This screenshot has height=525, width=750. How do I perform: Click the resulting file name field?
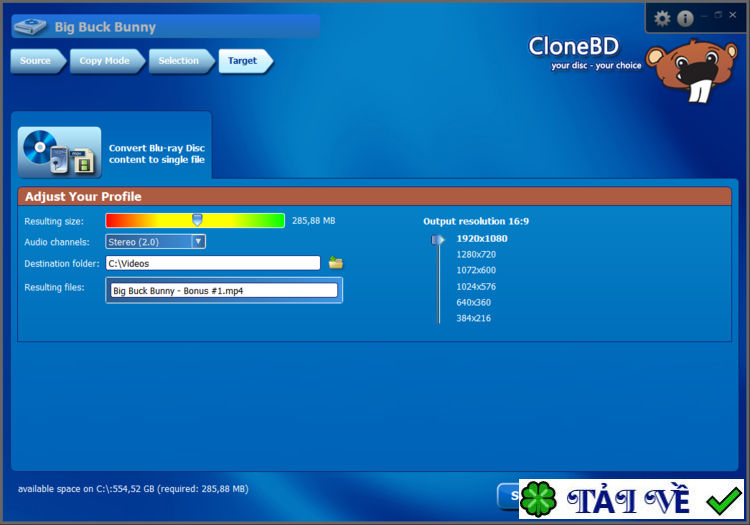pos(224,290)
